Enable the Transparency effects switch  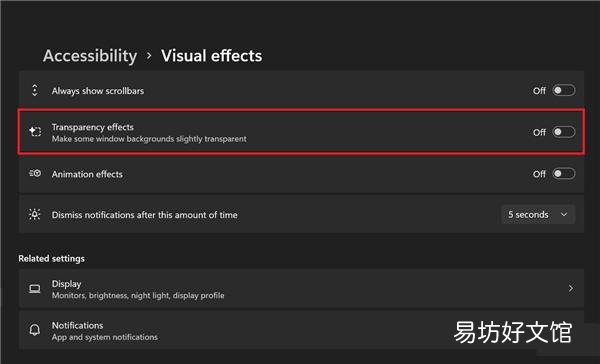pos(564,132)
